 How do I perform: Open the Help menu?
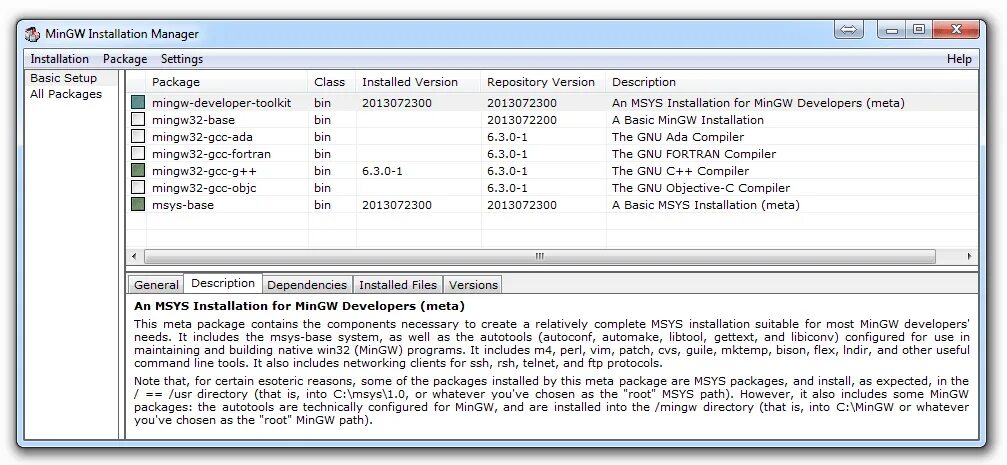959,58
